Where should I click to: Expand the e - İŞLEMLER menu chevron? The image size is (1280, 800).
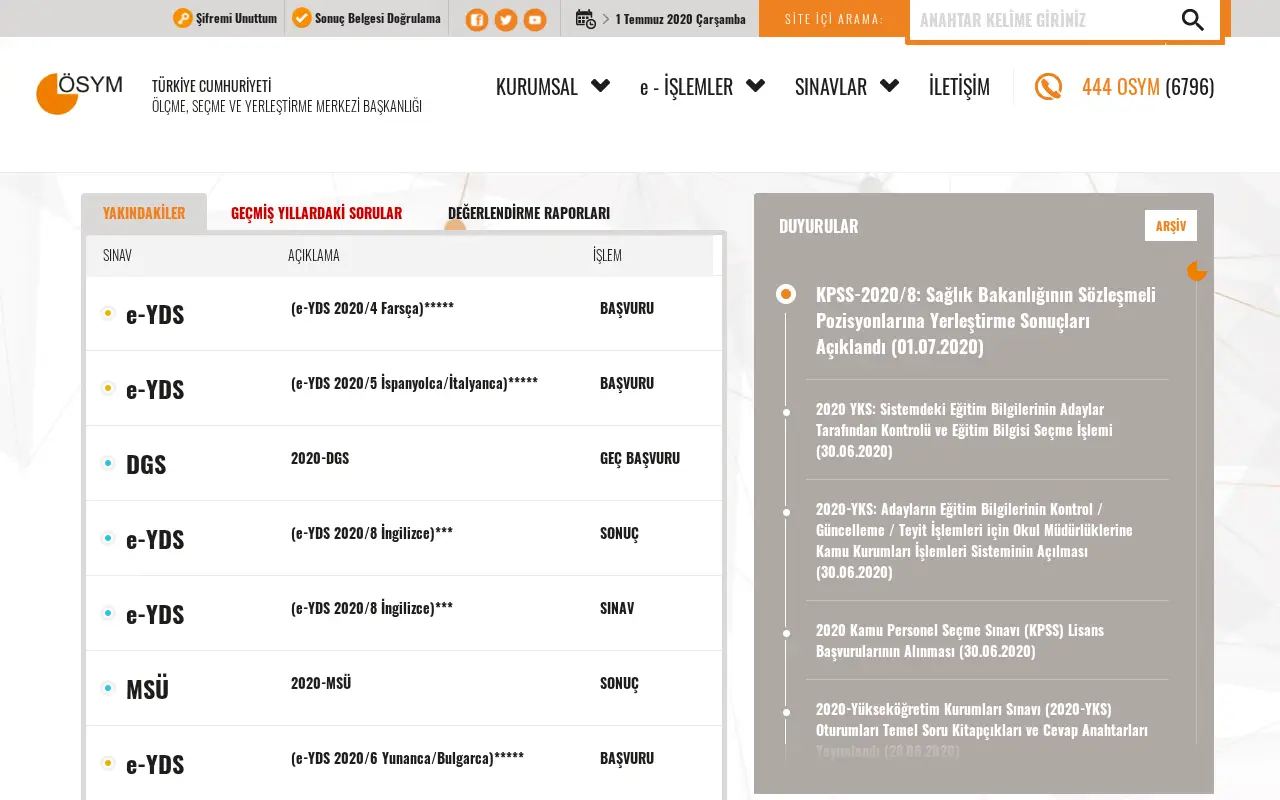coord(756,86)
